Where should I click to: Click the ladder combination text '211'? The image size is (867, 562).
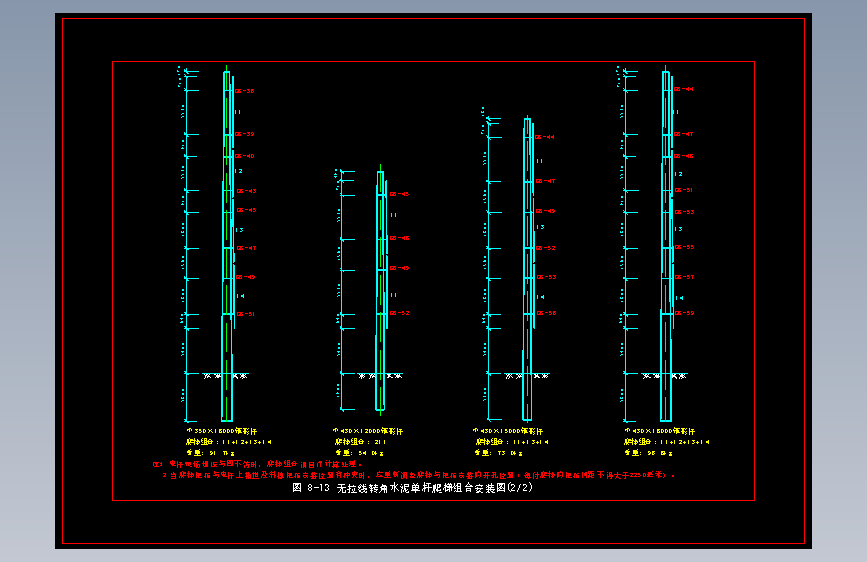(x=380, y=442)
